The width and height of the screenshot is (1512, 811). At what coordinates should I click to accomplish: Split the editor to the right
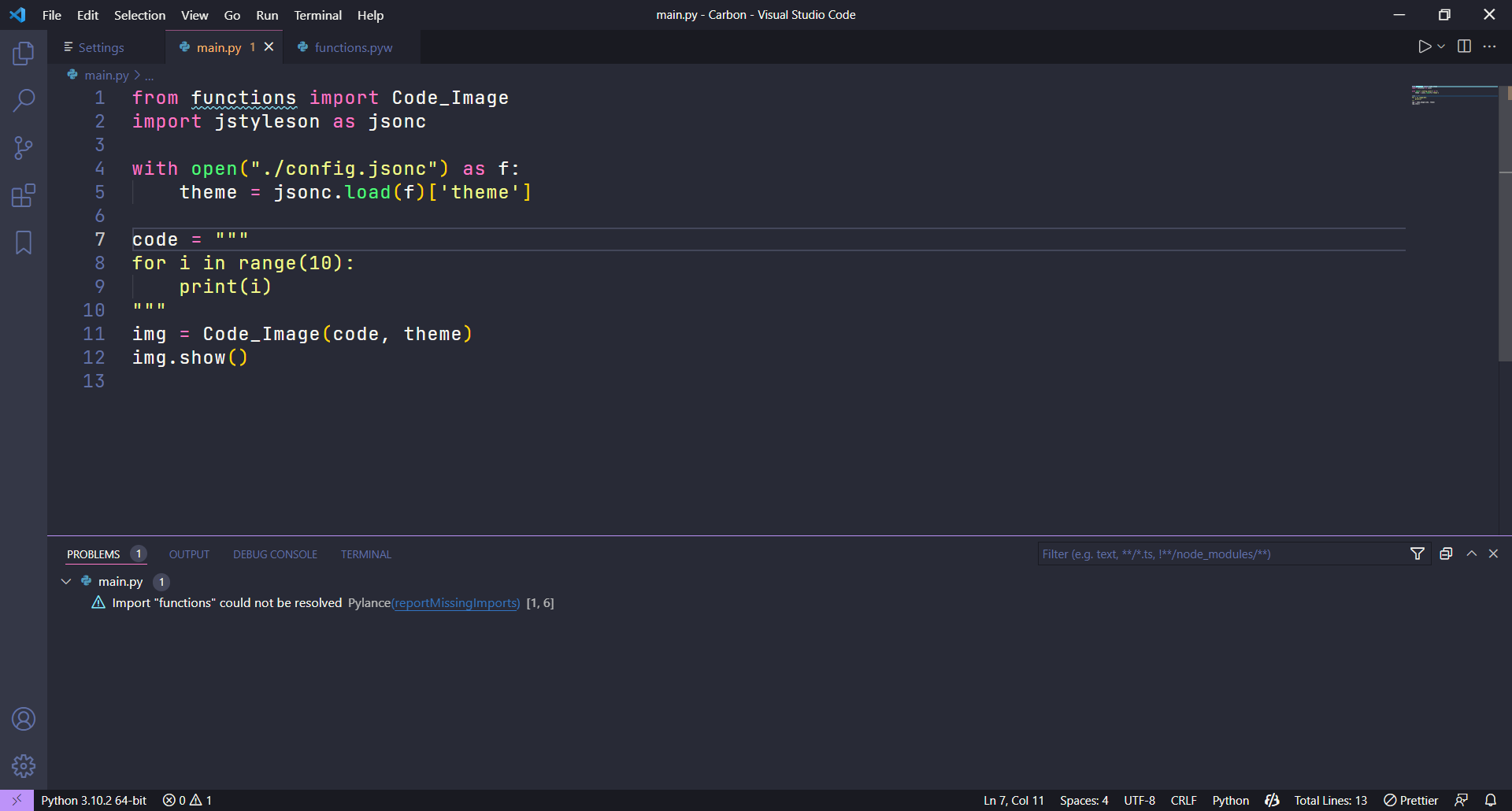(x=1464, y=46)
